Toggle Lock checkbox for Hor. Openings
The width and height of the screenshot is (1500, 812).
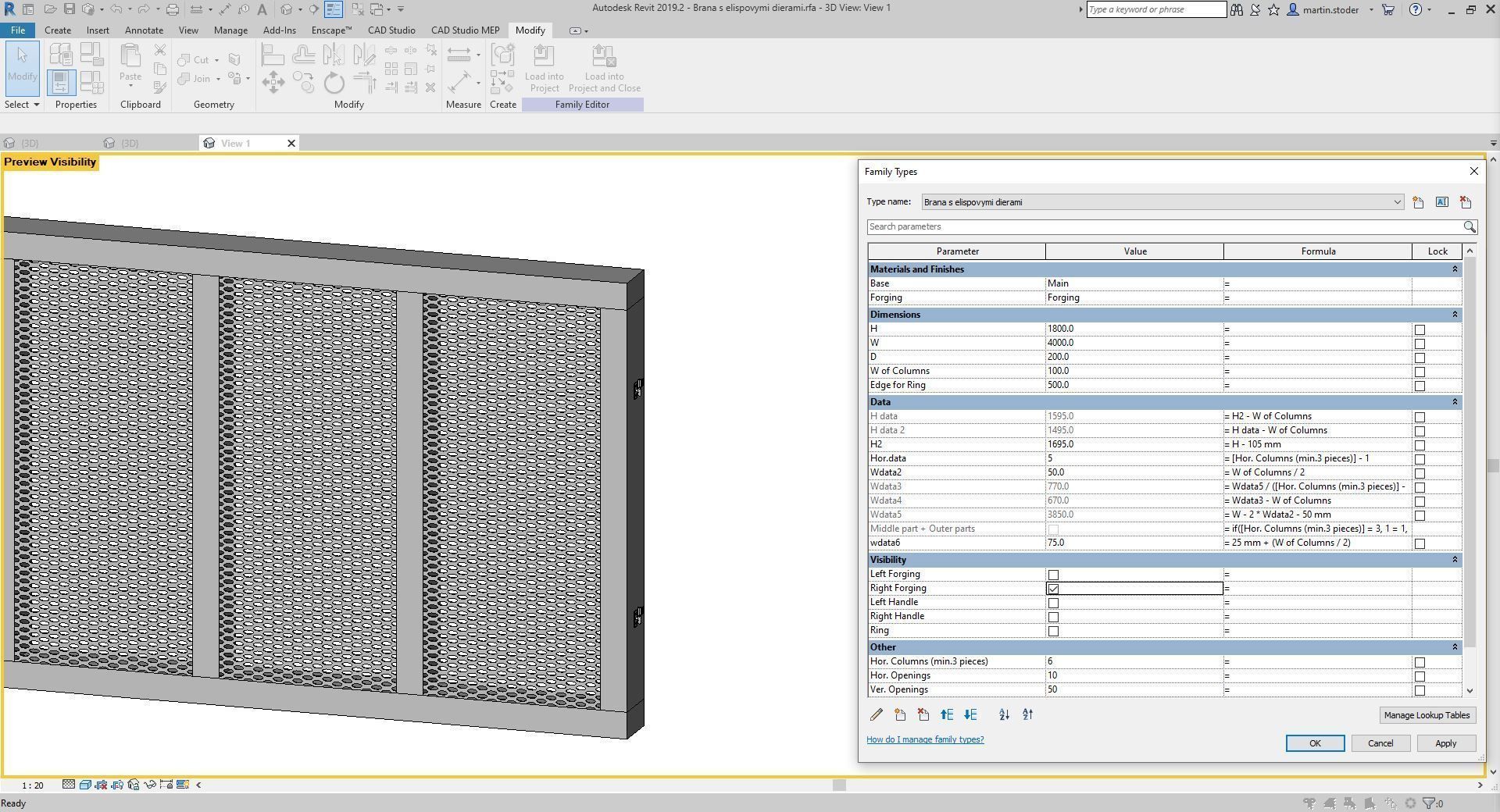tap(1420, 676)
